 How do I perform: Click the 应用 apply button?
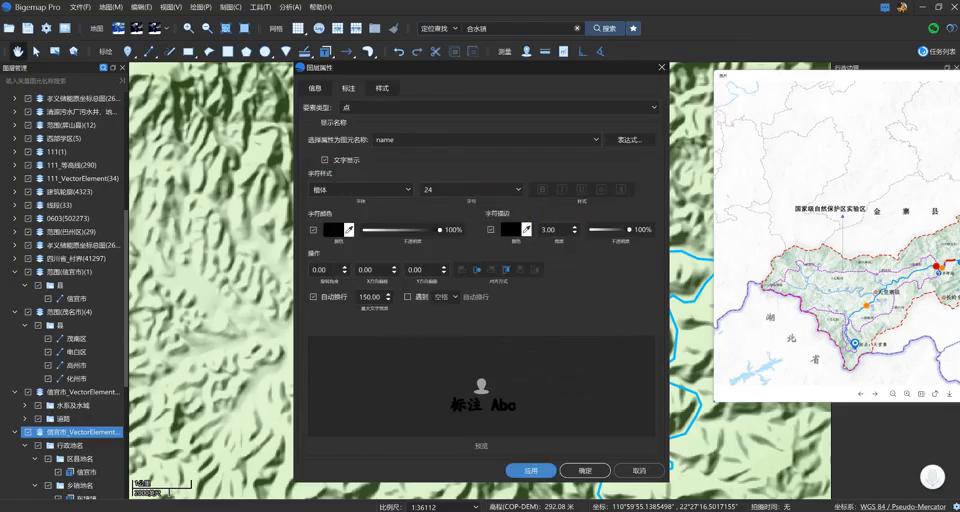531,471
